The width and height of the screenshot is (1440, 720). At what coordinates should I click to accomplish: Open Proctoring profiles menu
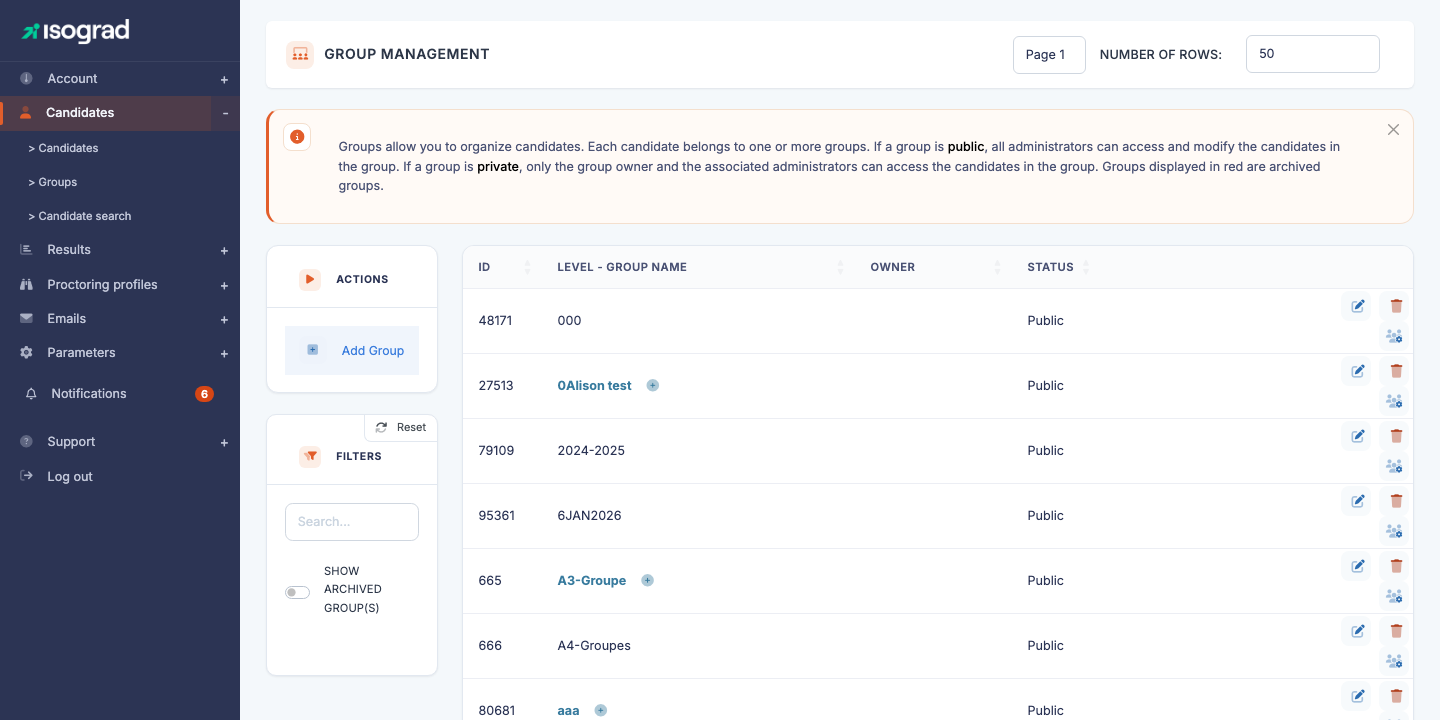click(x=102, y=285)
